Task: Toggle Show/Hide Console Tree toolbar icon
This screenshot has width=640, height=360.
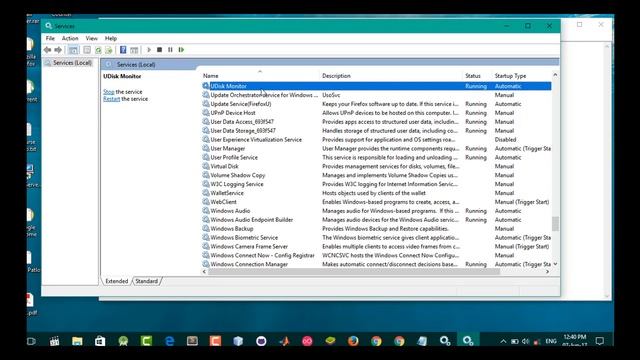Action: click(x=73, y=50)
